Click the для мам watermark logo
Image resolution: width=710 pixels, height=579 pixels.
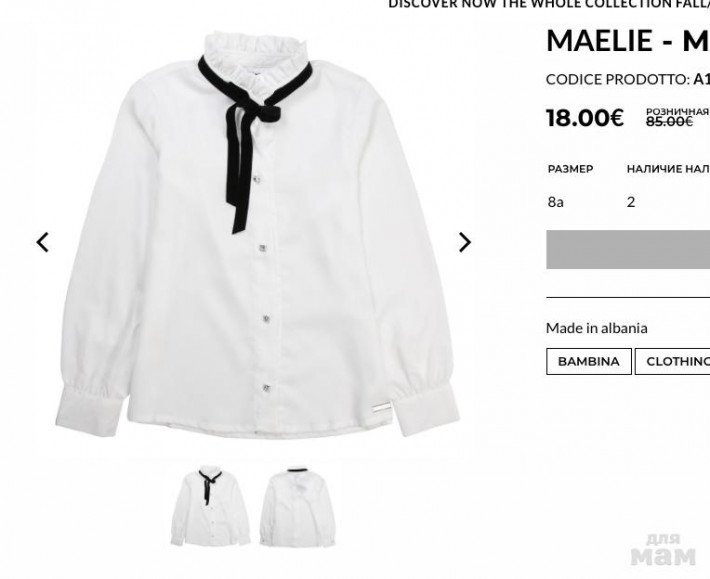click(x=663, y=550)
